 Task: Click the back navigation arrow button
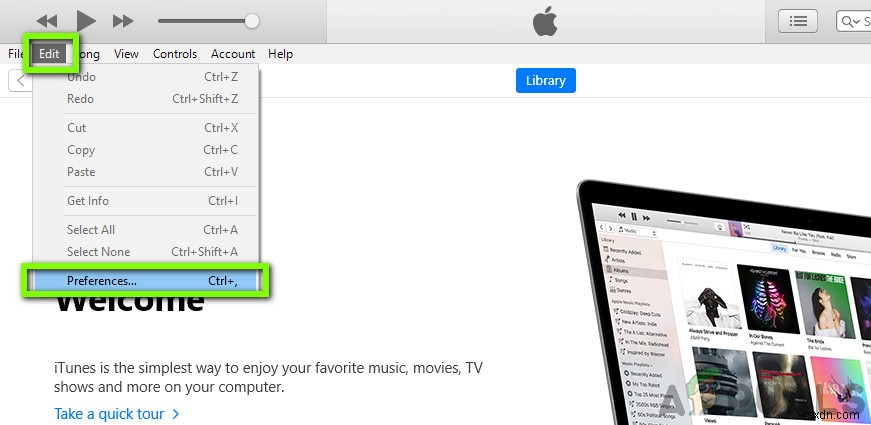point(21,81)
